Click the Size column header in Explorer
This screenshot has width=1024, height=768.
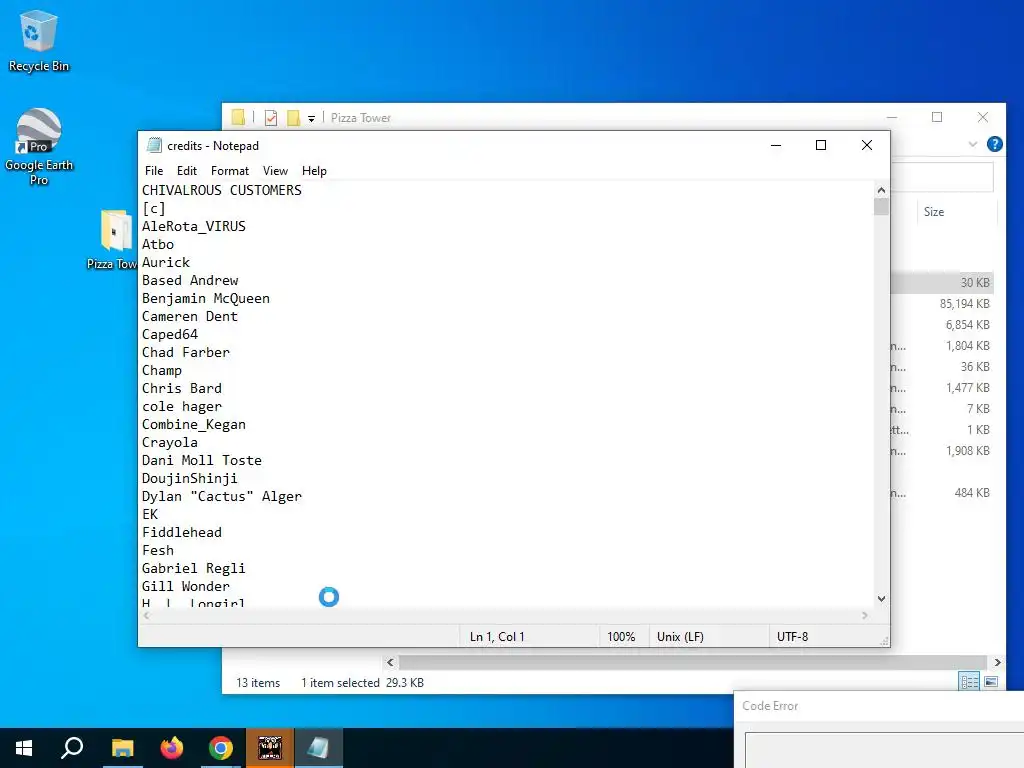point(956,212)
